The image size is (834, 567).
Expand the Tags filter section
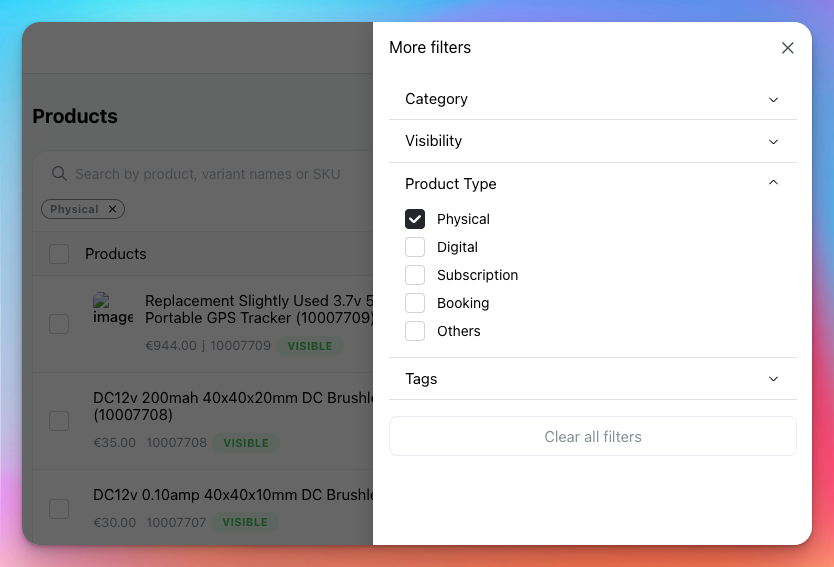(593, 379)
